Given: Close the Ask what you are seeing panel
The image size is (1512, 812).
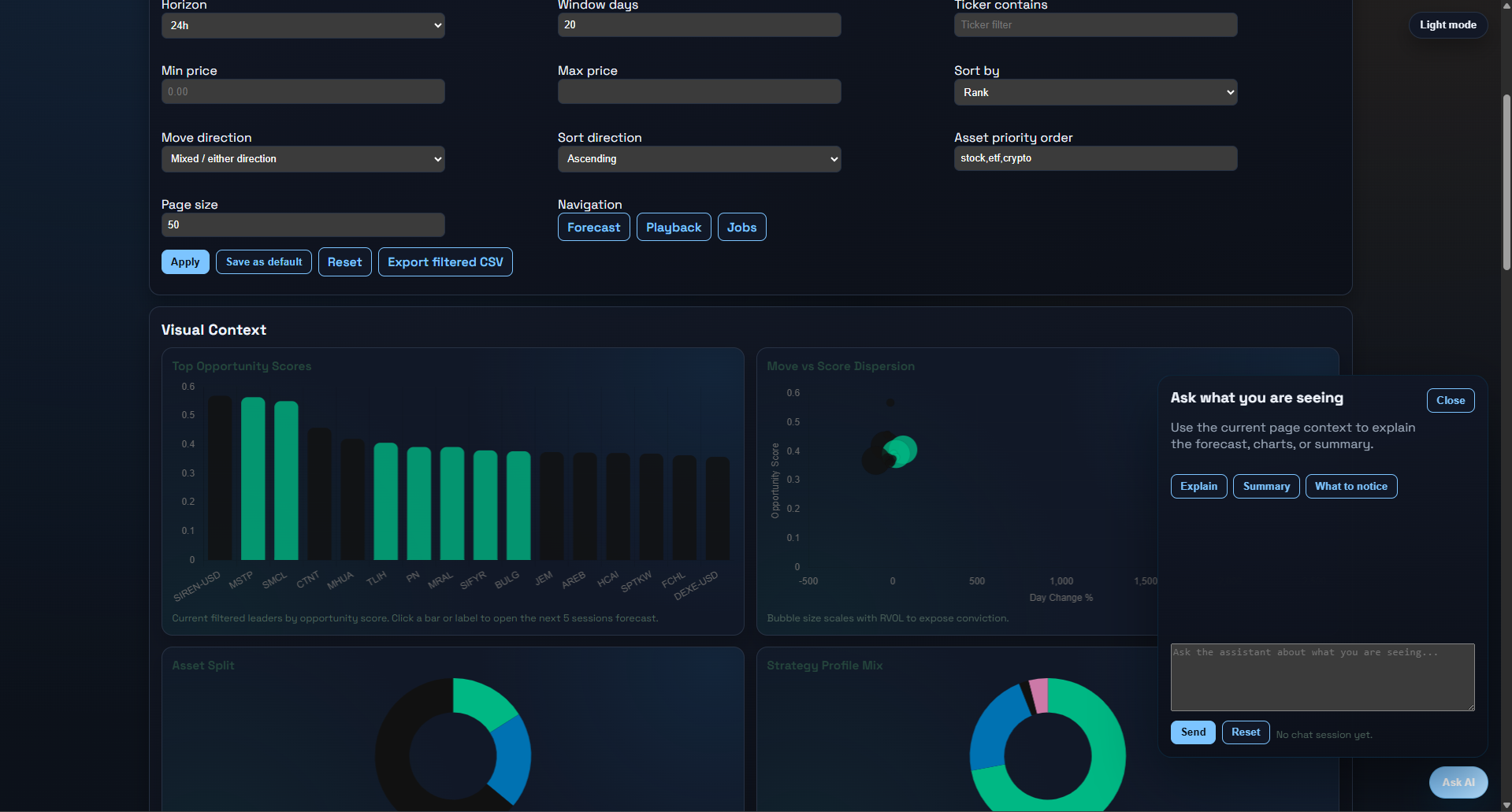Looking at the screenshot, I should click(x=1451, y=401).
